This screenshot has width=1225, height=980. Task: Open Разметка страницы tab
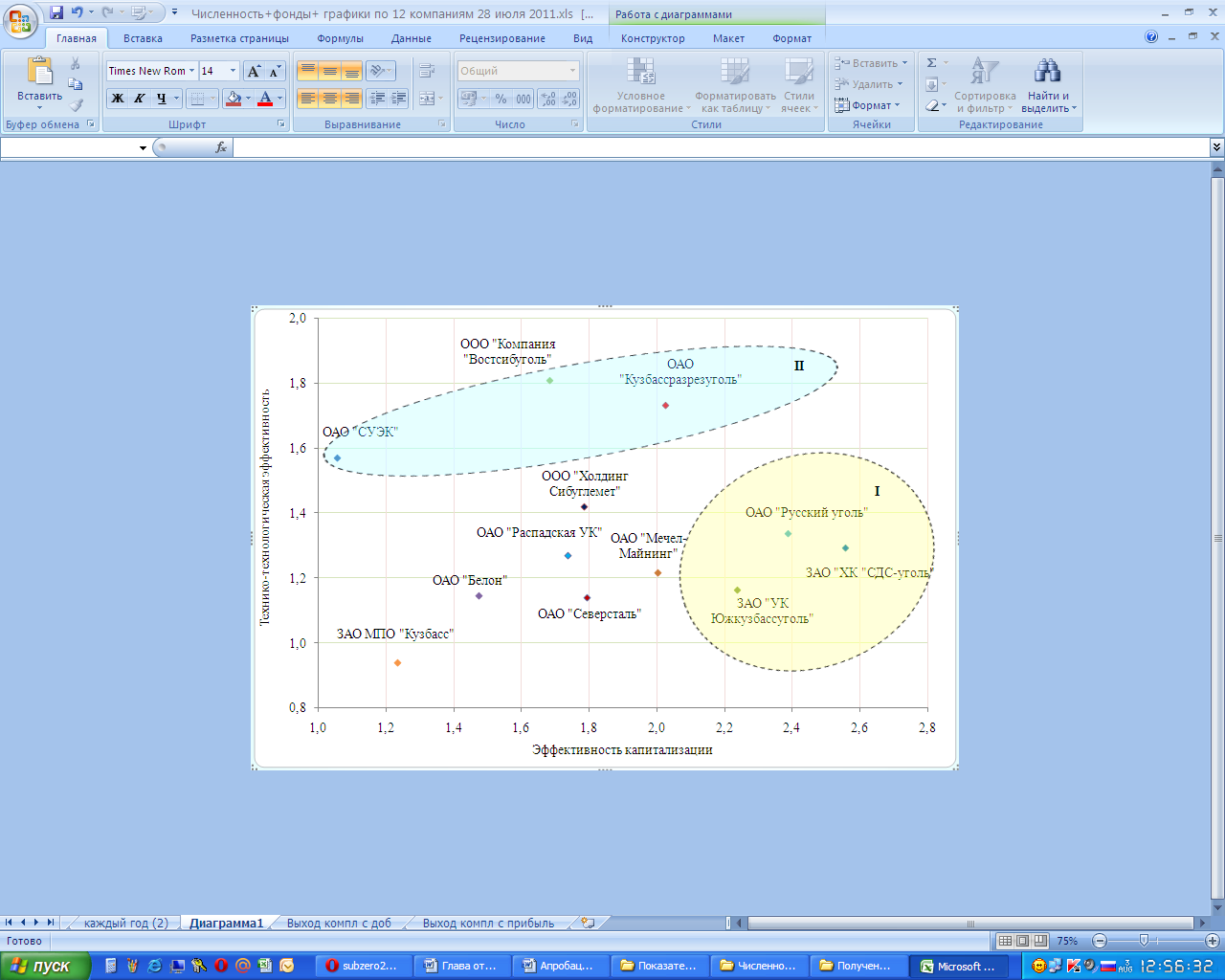coord(239,38)
